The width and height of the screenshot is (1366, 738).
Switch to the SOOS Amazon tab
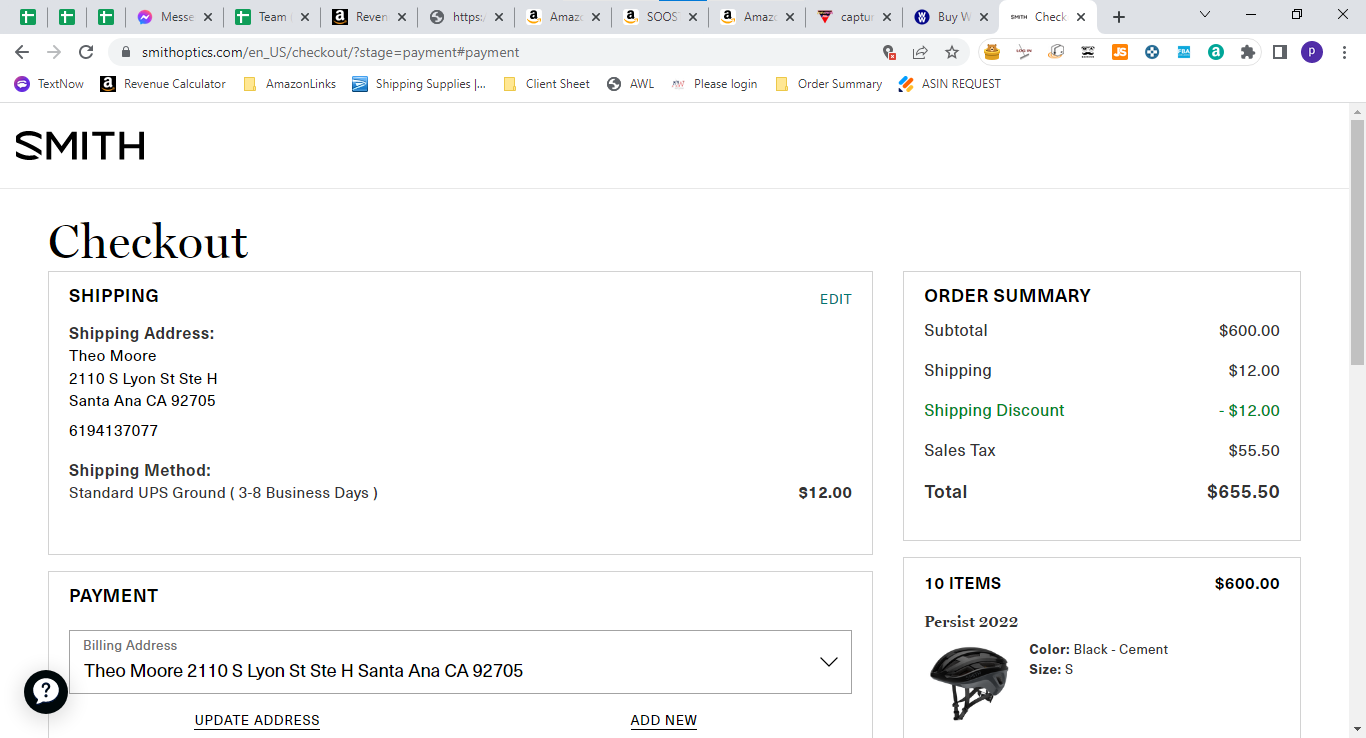(659, 17)
